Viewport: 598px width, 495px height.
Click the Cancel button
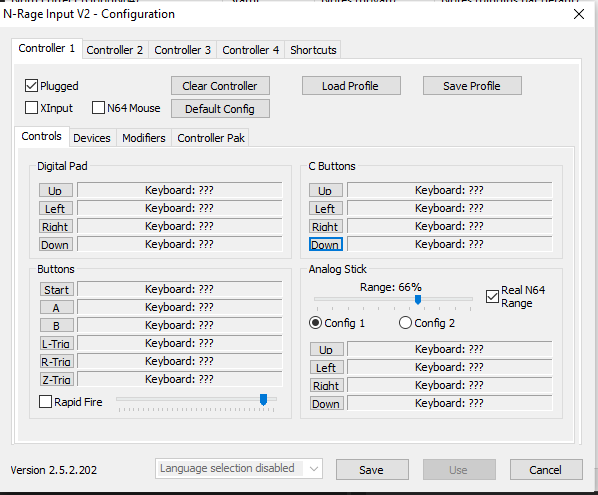tap(546, 469)
